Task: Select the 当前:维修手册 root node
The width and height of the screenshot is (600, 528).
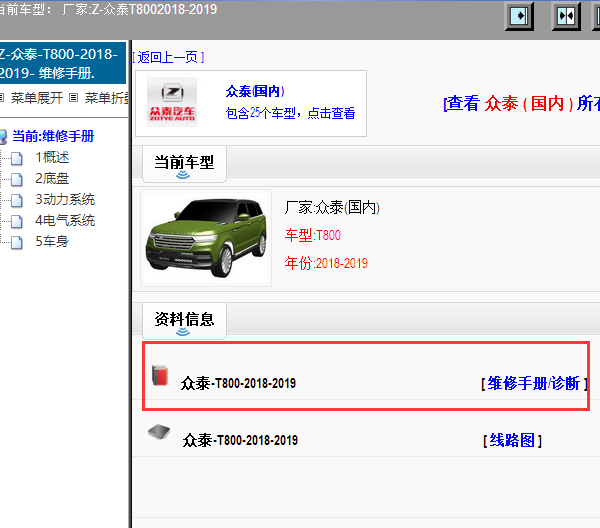Action: [x=53, y=136]
